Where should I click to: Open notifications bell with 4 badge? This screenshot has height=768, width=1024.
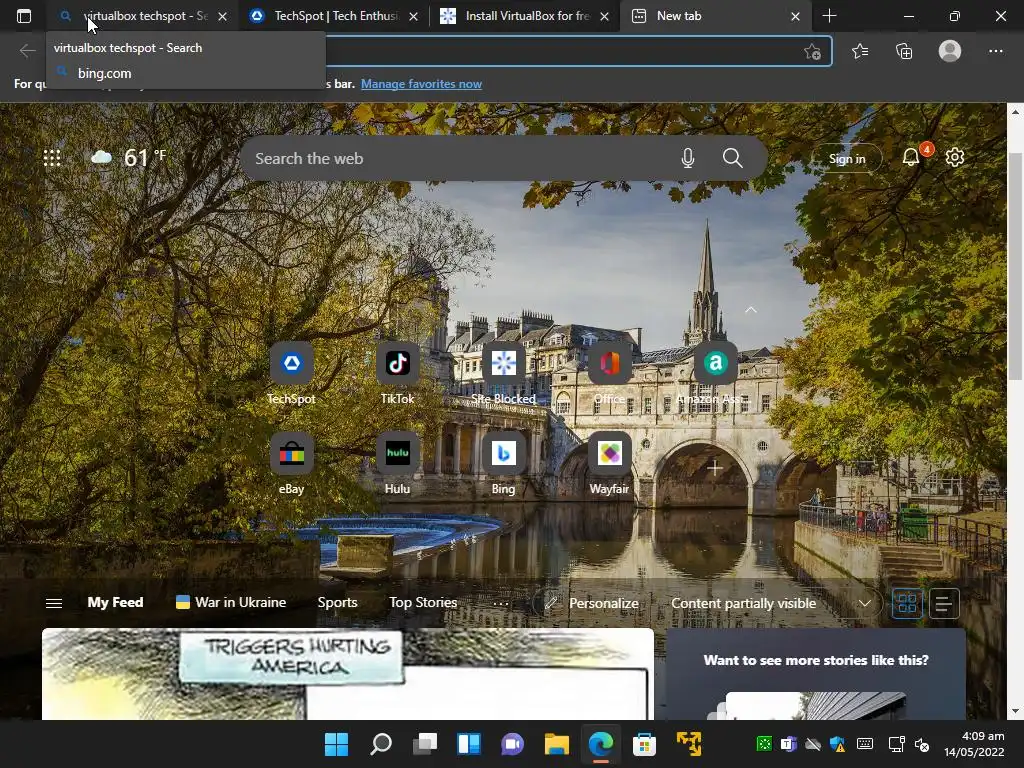pos(912,157)
